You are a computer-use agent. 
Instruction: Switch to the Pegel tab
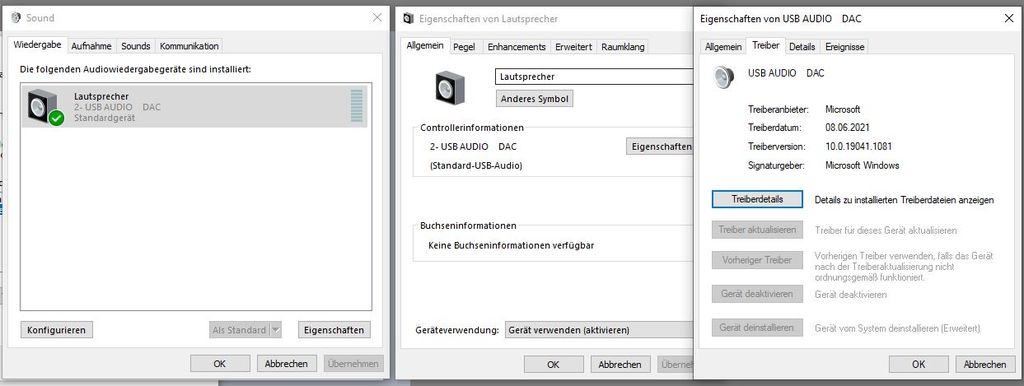(464, 46)
